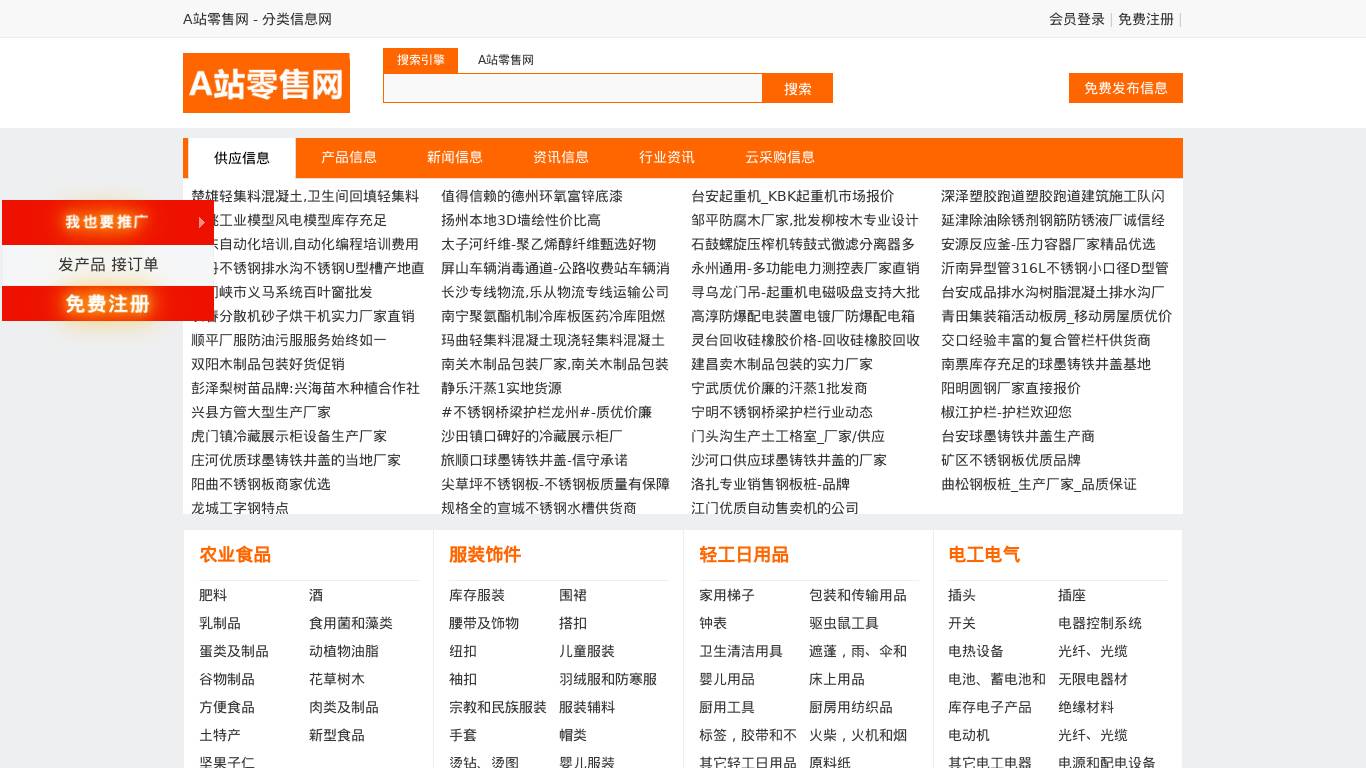Open 库存服装 subcategory
Viewport: 1366px width, 768px height.
pyautogui.click(x=477, y=595)
